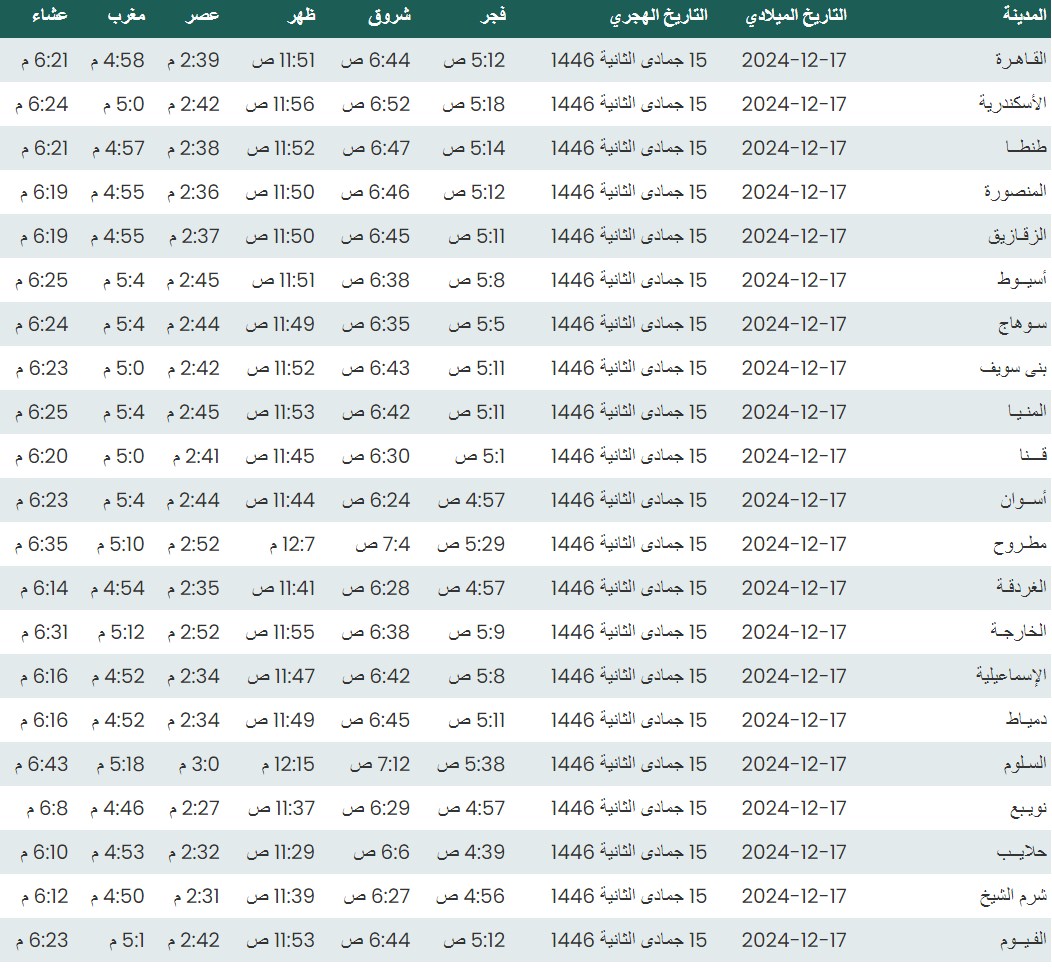Select the فجر column header
Image resolution: width=1052 pixels, height=969 pixels.
[x=490, y=16]
